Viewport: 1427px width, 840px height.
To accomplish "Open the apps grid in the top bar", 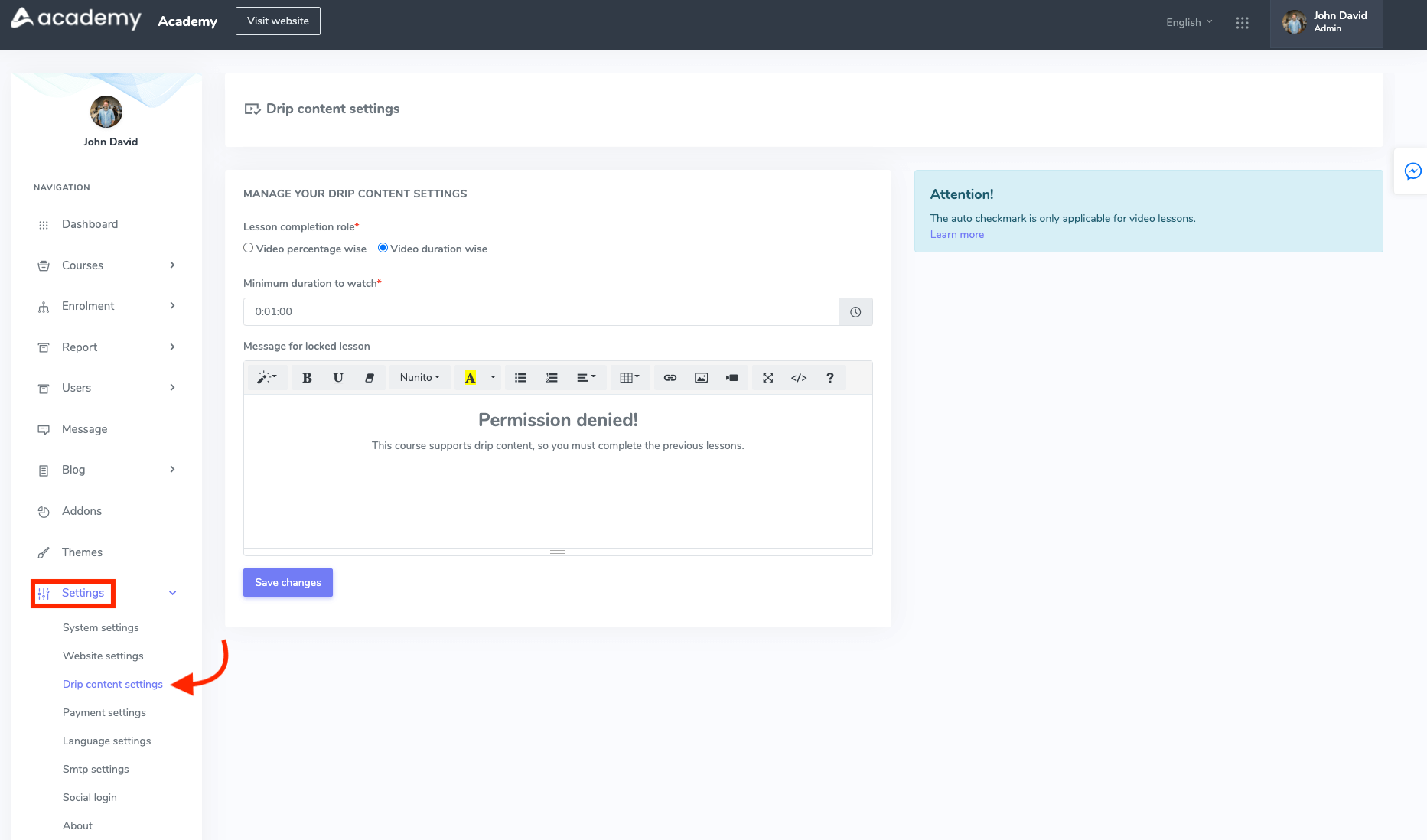I will [x=1242, y=23].
